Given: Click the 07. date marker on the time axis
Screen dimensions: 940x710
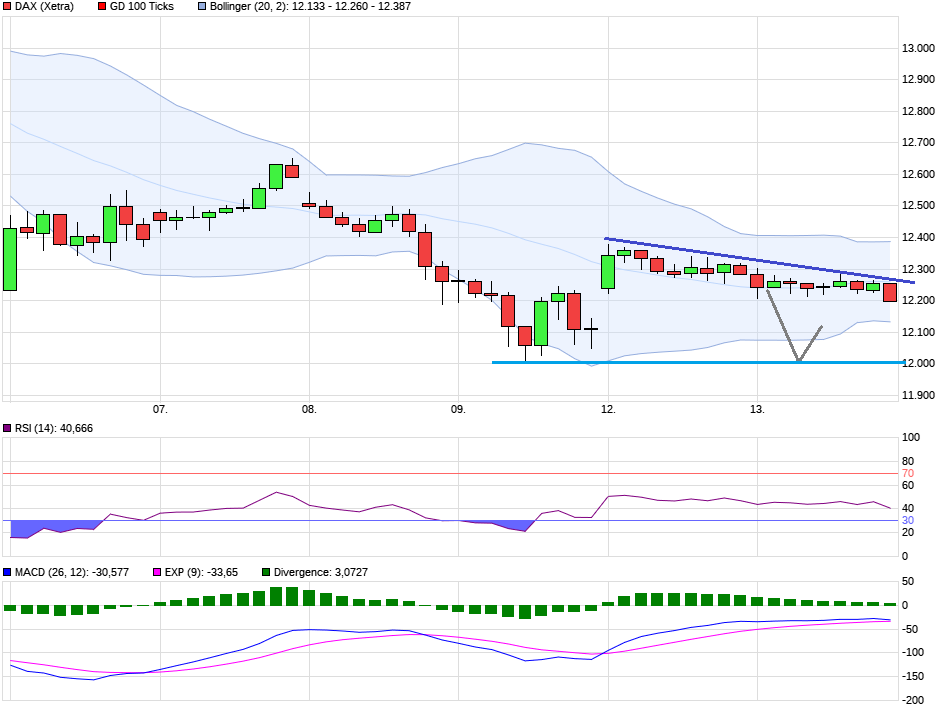Looking at the screenshot, I should [x=159, y=410].
